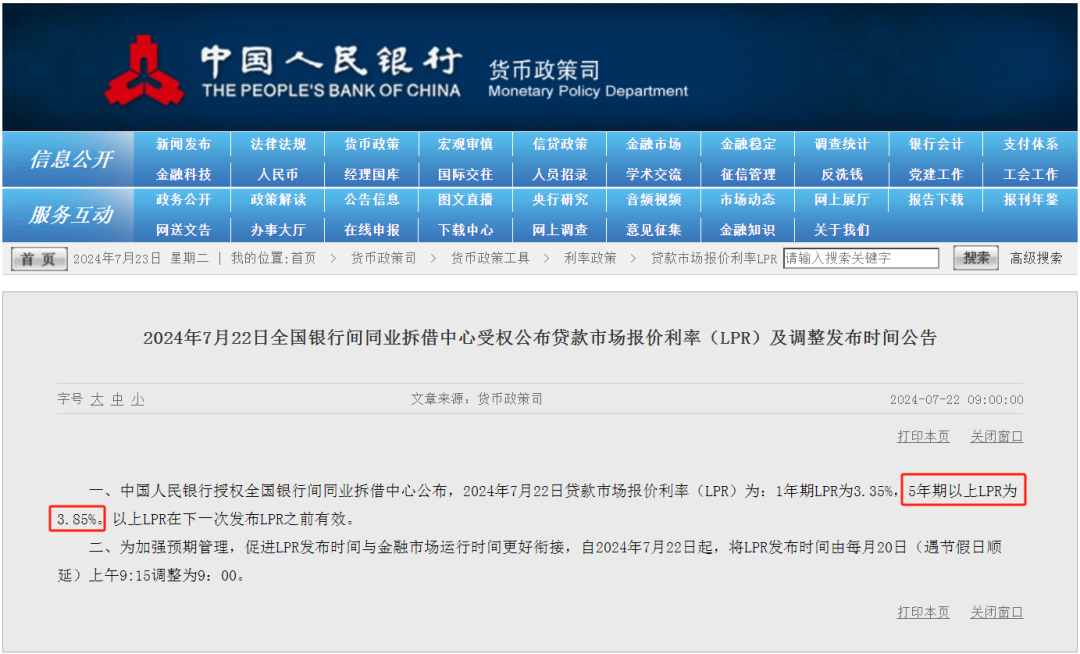1080x654 pixels.
Task: Open 宏观审慎 menu item
Action: [x=466, y=145]
